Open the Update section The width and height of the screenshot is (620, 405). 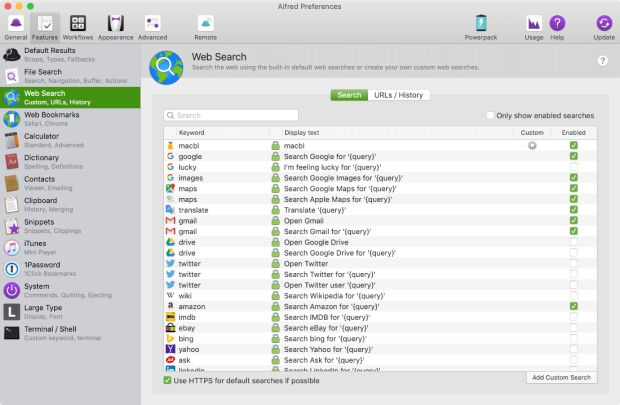604,28
